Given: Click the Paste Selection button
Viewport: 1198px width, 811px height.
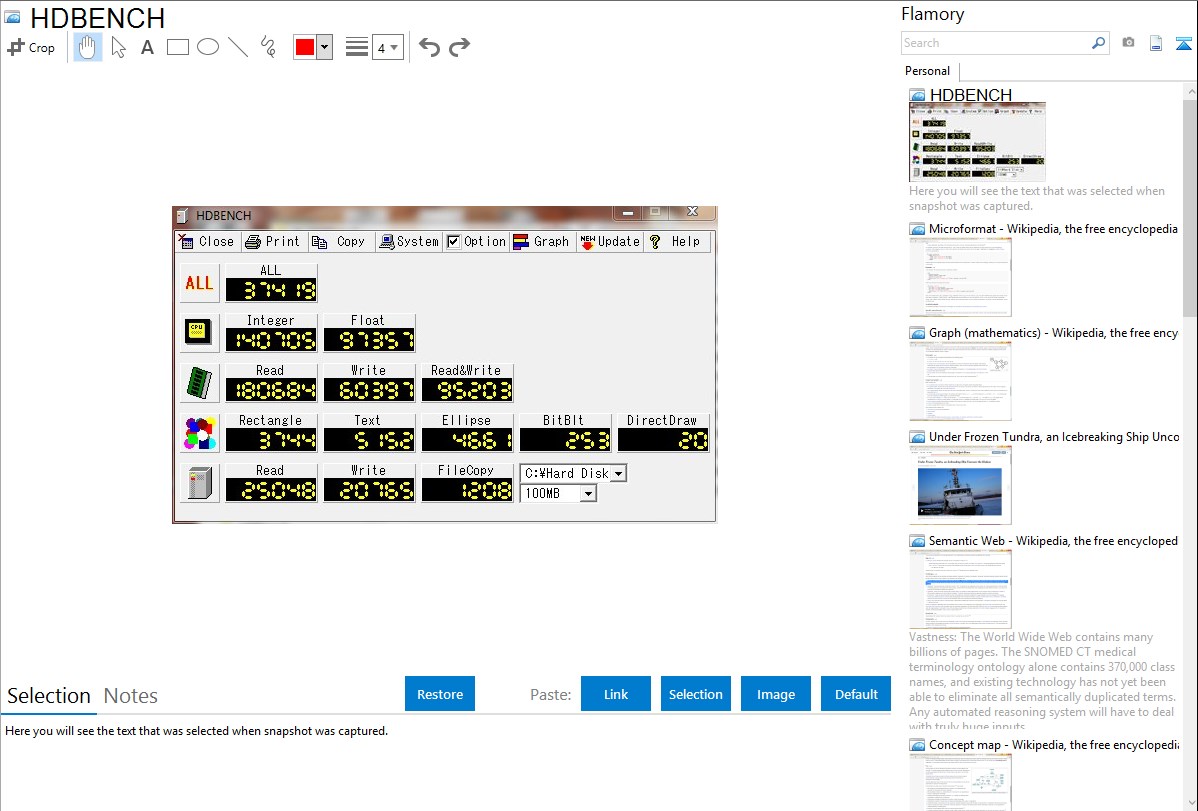Looking at the screenshot, I should point(696,694).
